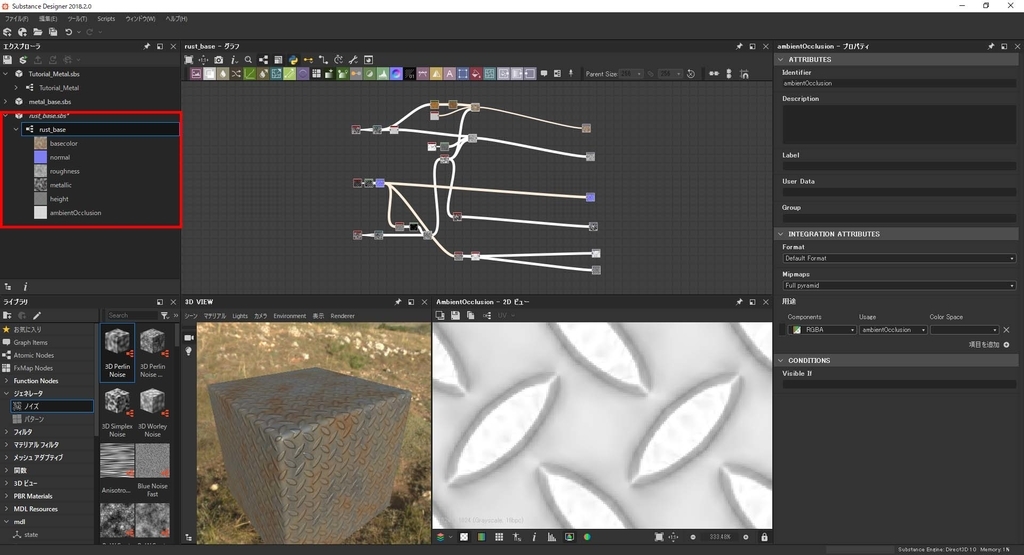
Task: Click the undo icon in main toolbar
Action: (x=69, y=32)
